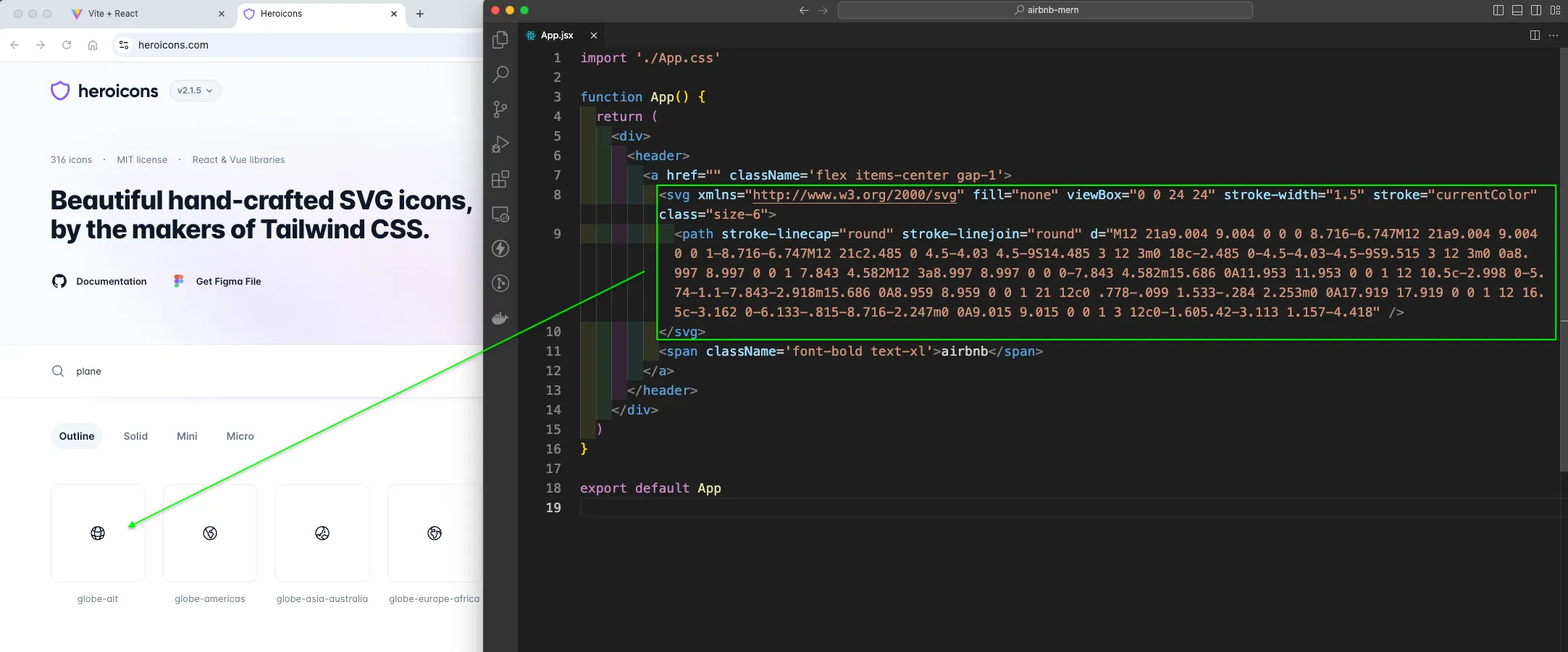1568x652 pixels.
Task: Toggle secondary side bar layout icon
Action: click(x=1536, y=10)
